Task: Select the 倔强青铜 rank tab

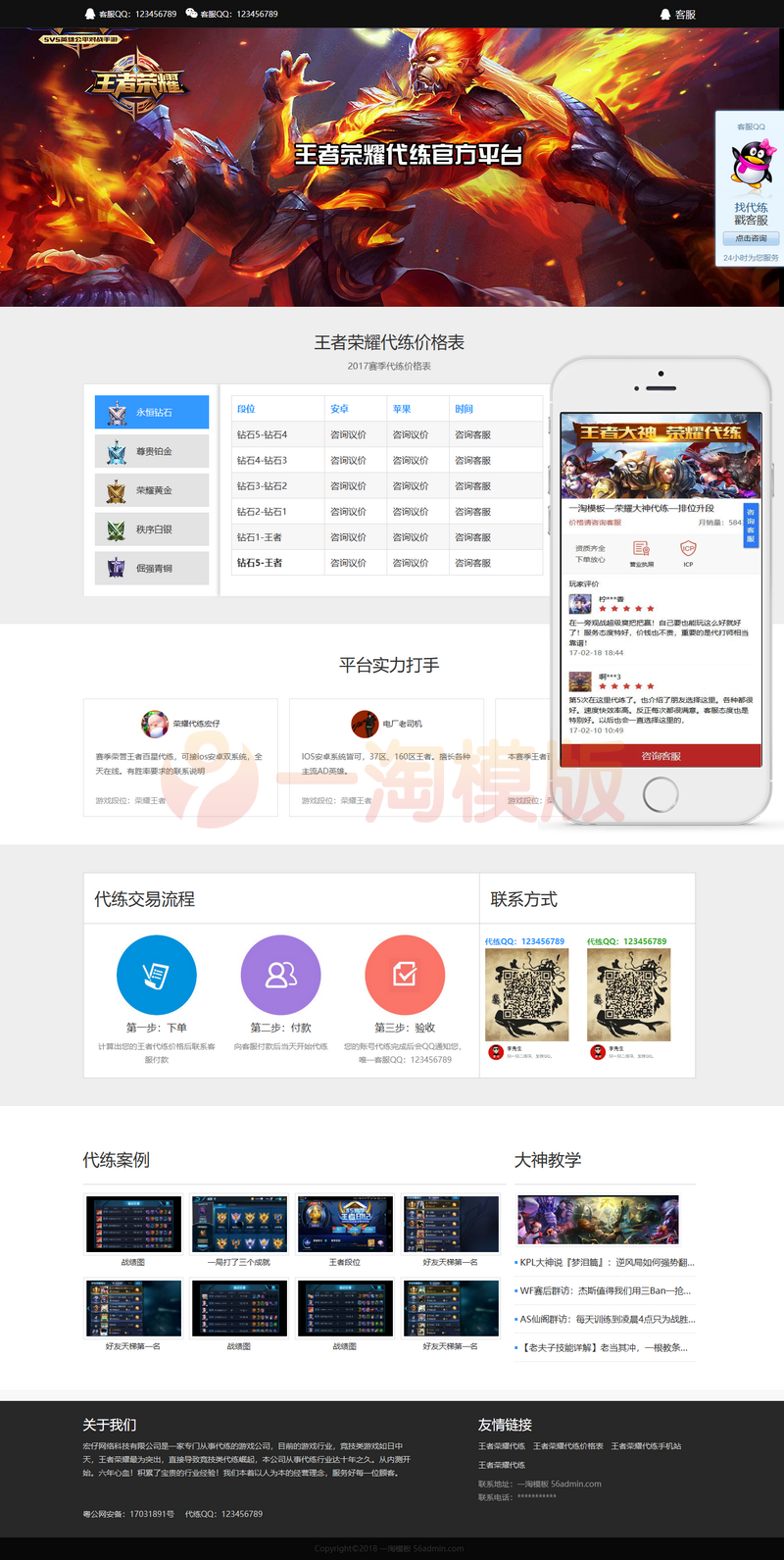Action: click(x=152, y=569)
